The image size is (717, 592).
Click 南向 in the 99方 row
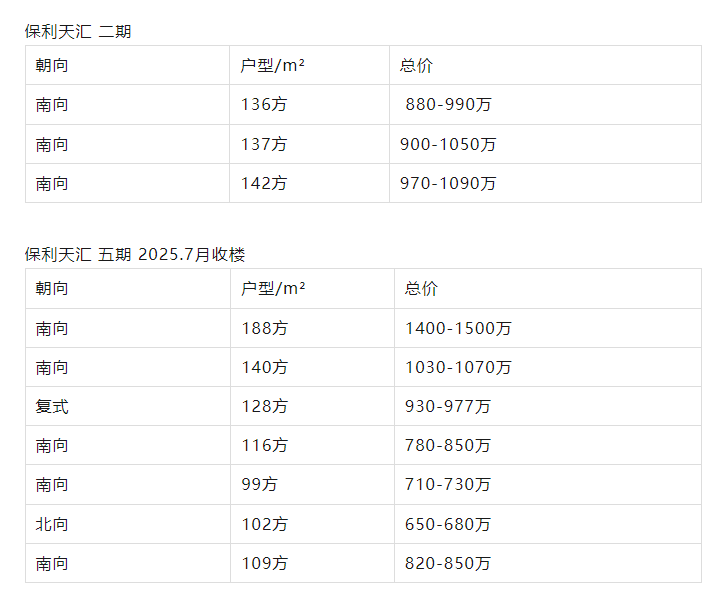[52, 484]
